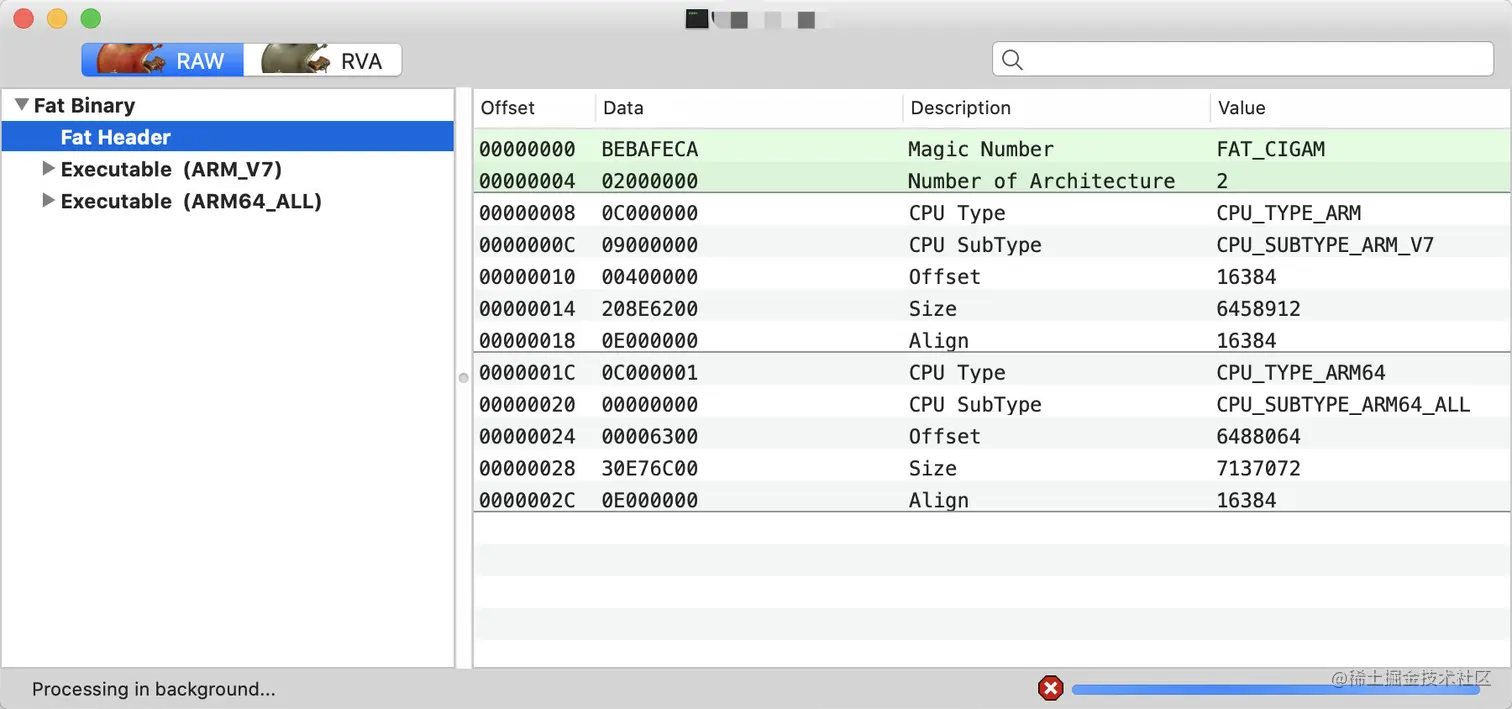Image resolution: width=1512 pixels, height=709 pixels.
Task: Collapse the Fat Binary tree node
Action: [22, 105]
